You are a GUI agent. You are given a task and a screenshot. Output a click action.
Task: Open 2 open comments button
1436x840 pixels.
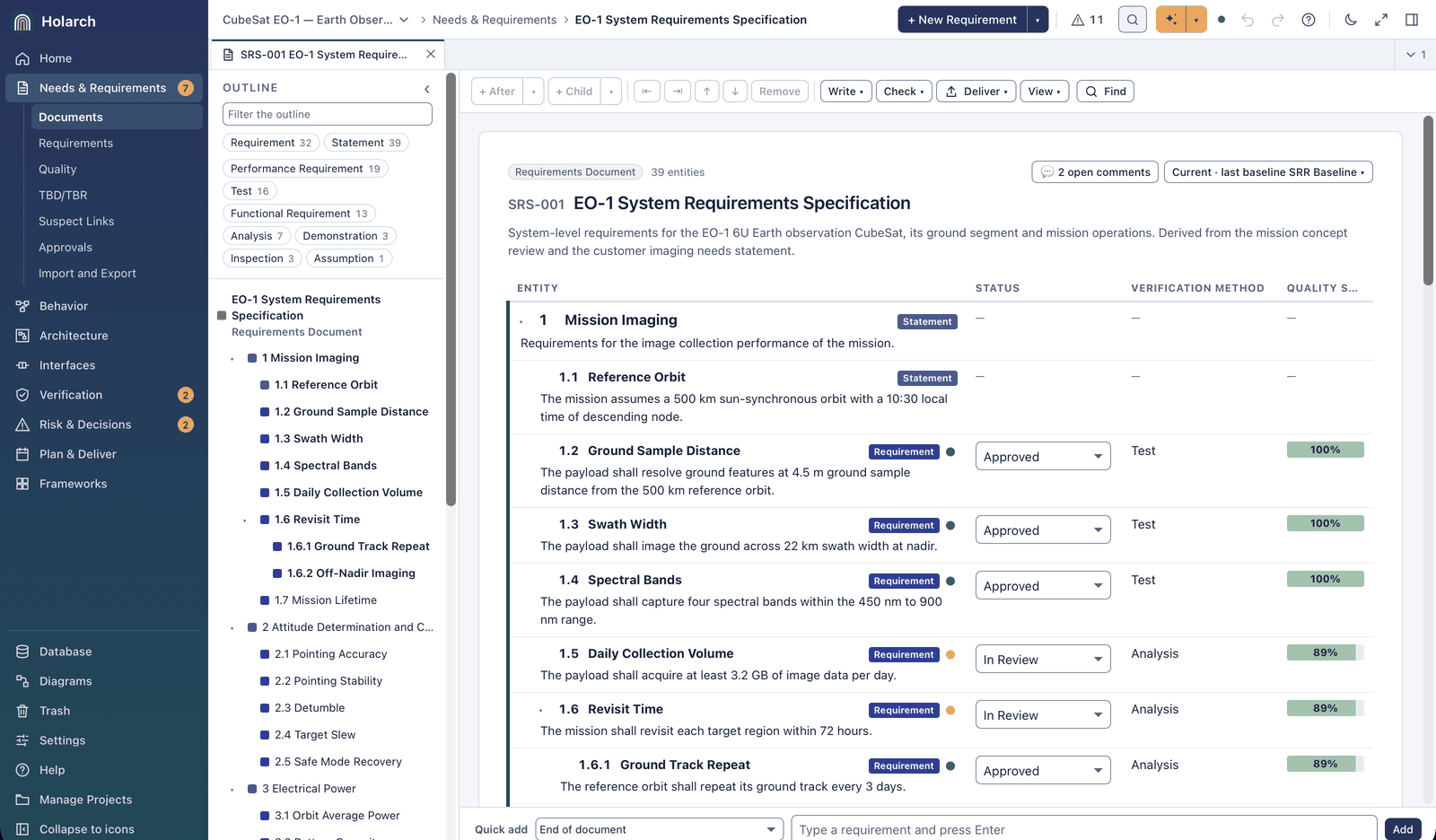[1095, 172]
